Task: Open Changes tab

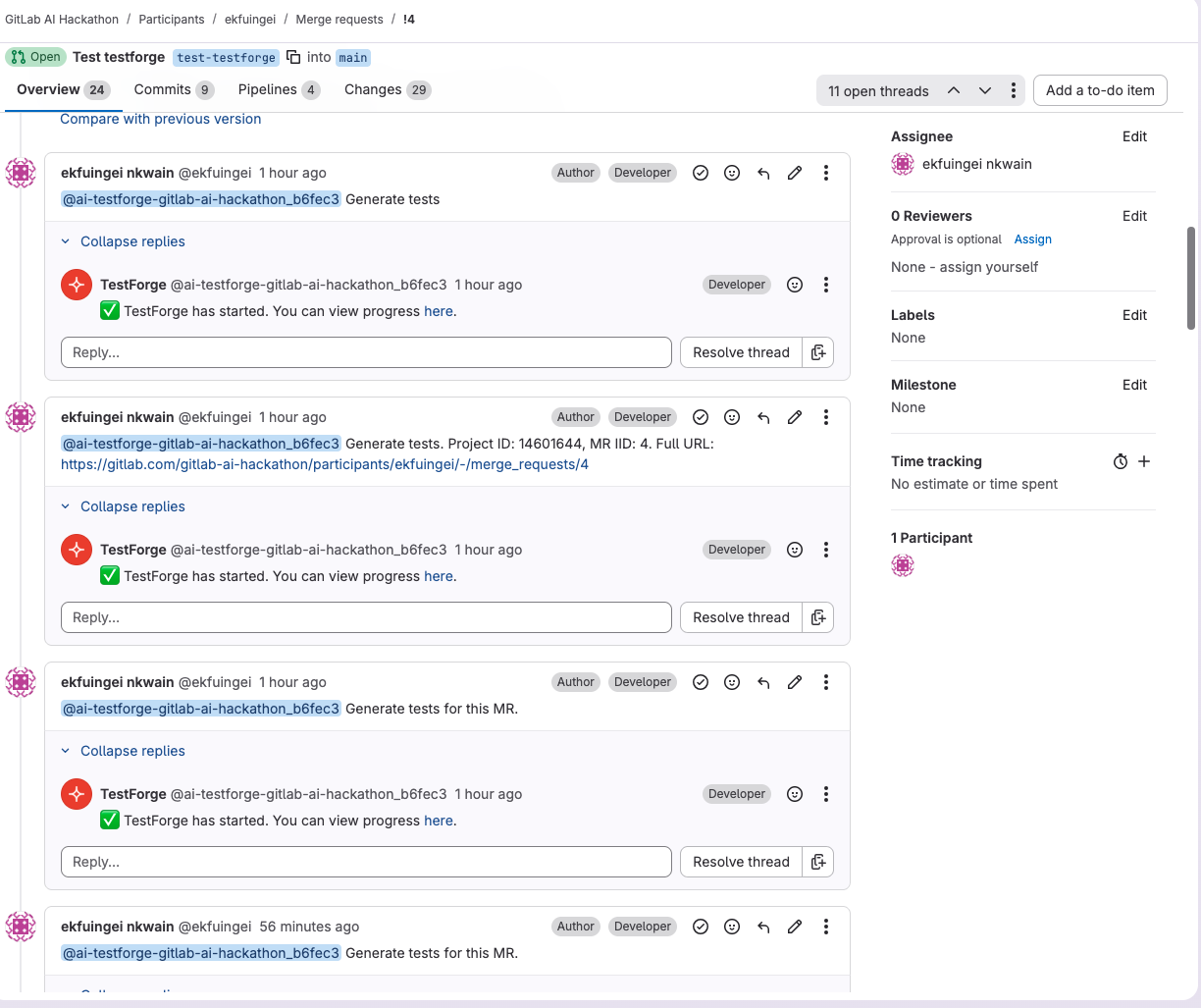Action: pyautogui.click(x=388, y=89)
